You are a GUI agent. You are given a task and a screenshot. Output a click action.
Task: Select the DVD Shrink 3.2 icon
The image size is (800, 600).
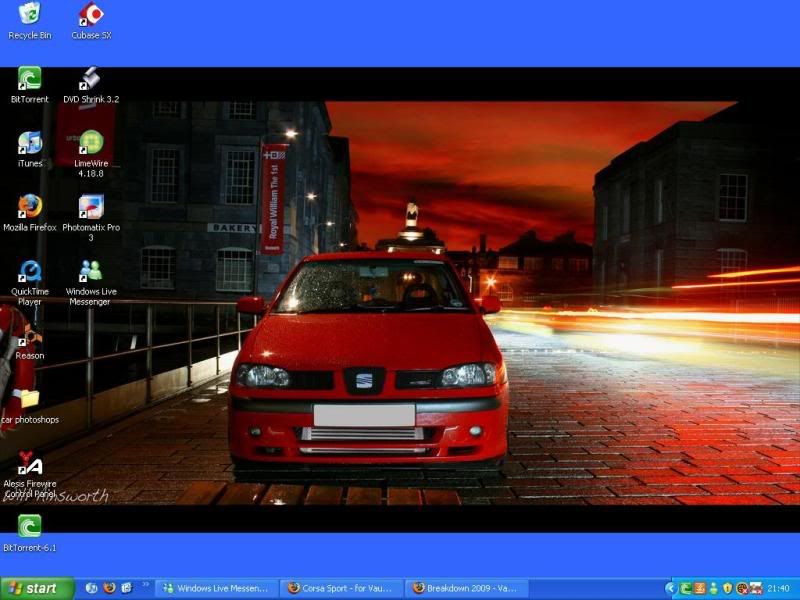(91, 79)
